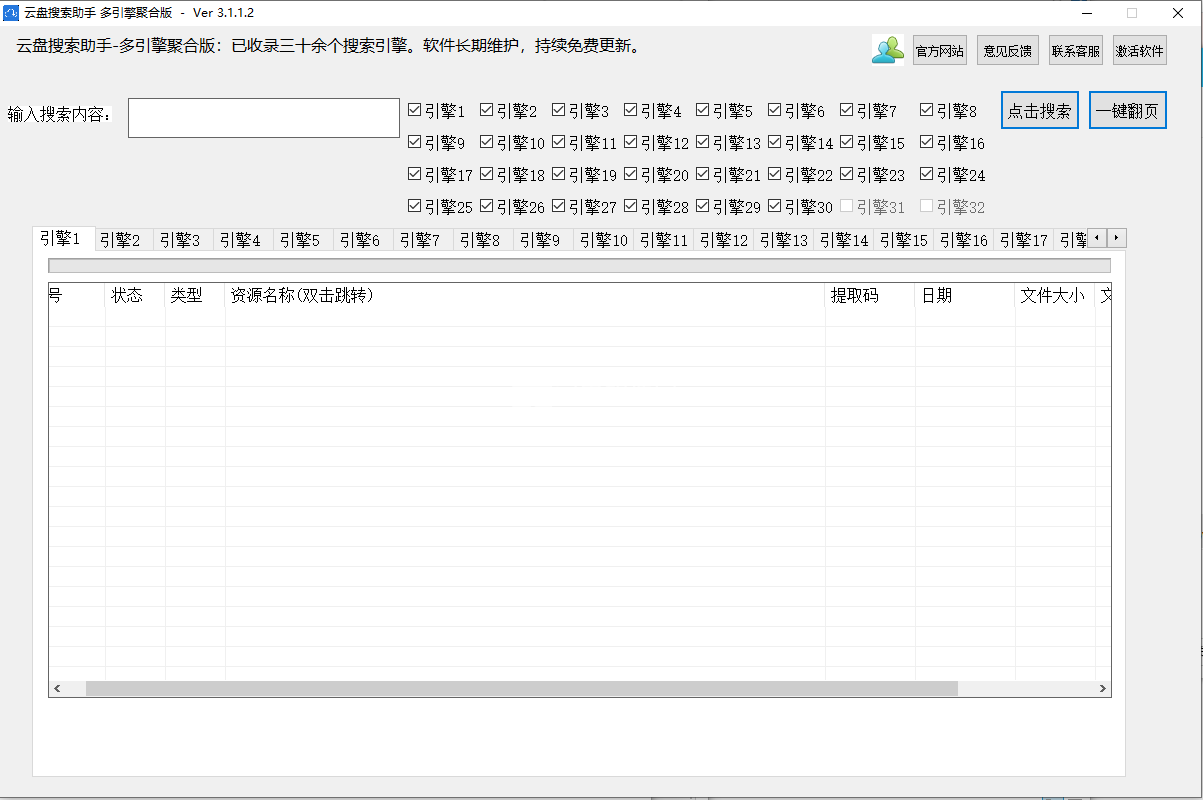
Task: Toggle the 引擎30 checkbox
Action: point(775,206)
